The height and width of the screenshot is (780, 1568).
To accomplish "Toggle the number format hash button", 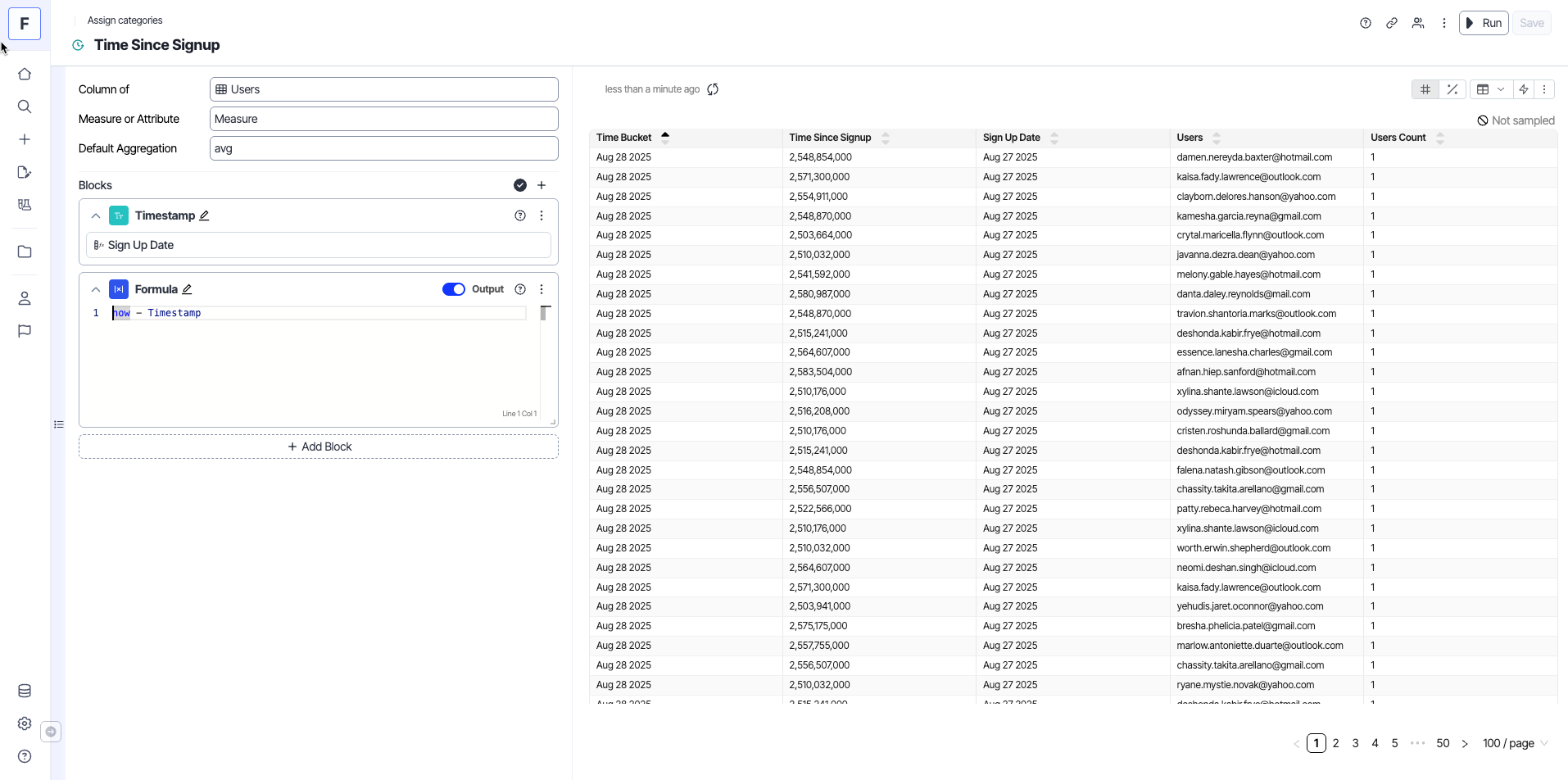I will point(1425,89).
